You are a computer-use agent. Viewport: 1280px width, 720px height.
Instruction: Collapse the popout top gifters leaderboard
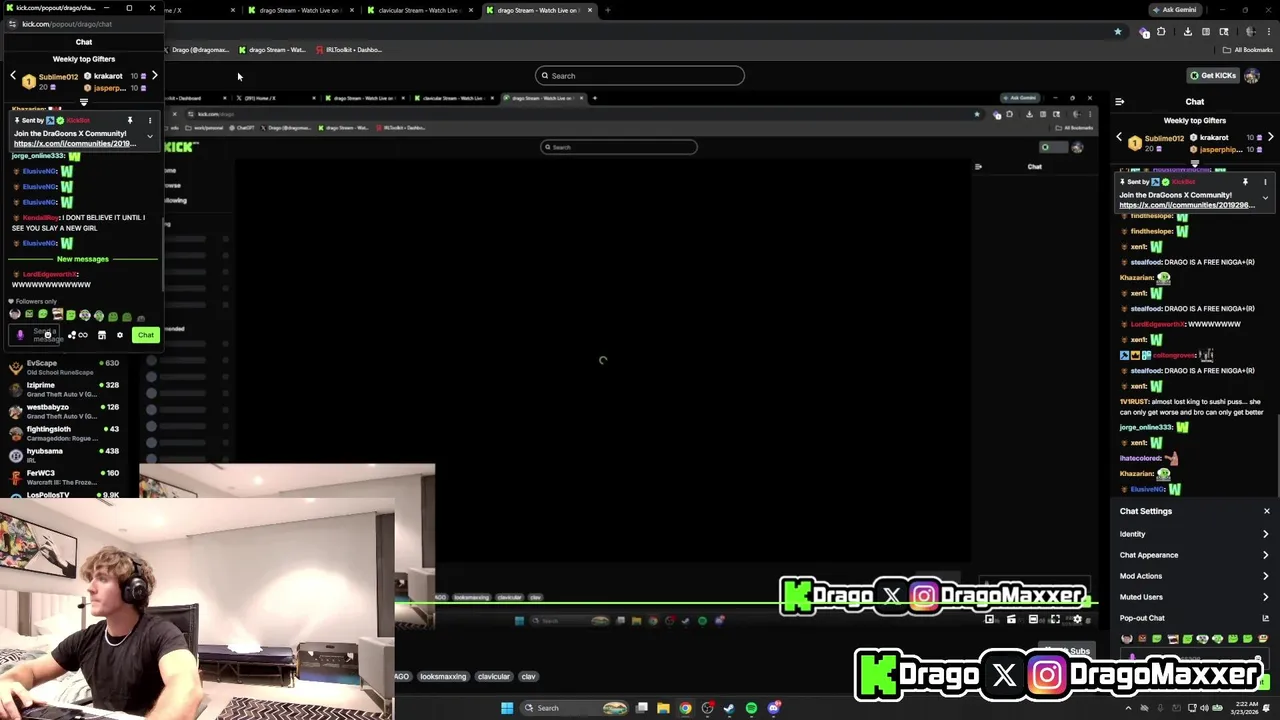click(x=84, y=102)
